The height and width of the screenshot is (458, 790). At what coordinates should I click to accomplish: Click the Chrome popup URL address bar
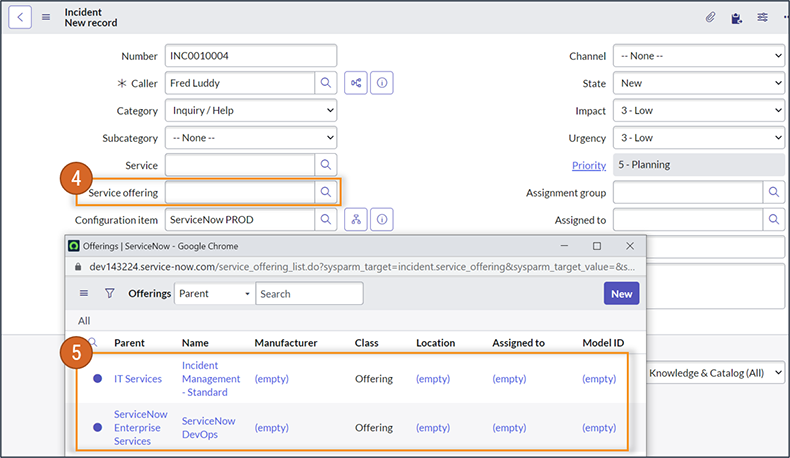click(362, 267)
